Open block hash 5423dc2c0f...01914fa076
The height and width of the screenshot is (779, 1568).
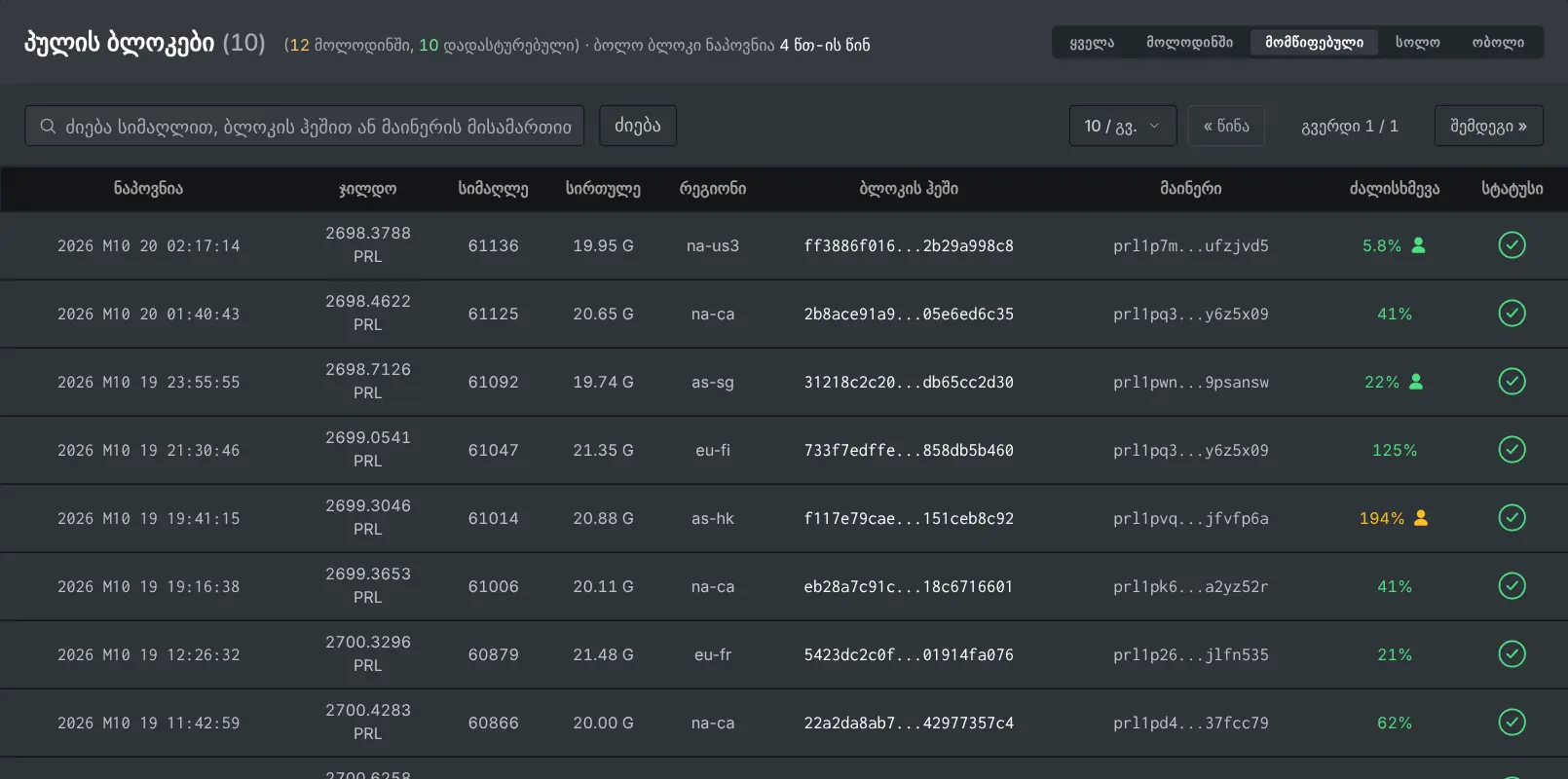click(909, 654)
